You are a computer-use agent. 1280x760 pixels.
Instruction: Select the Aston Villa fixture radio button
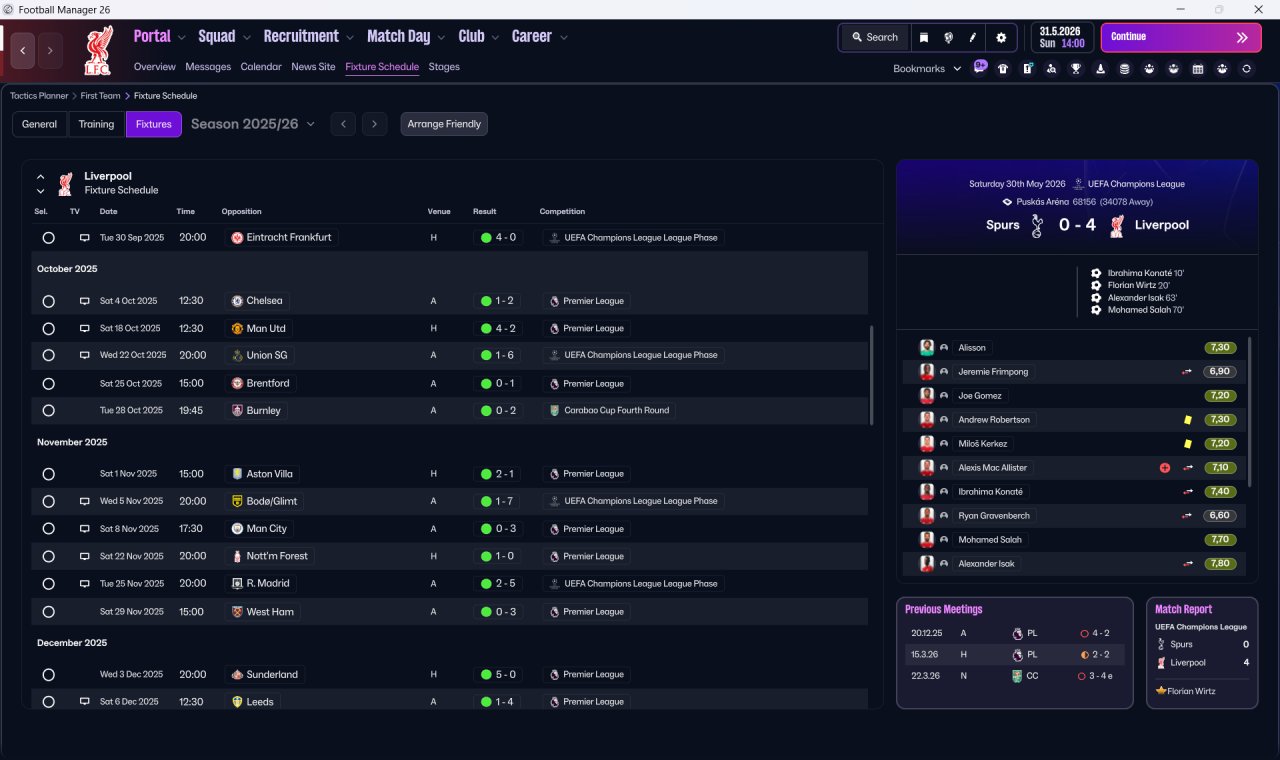point(48,474)
